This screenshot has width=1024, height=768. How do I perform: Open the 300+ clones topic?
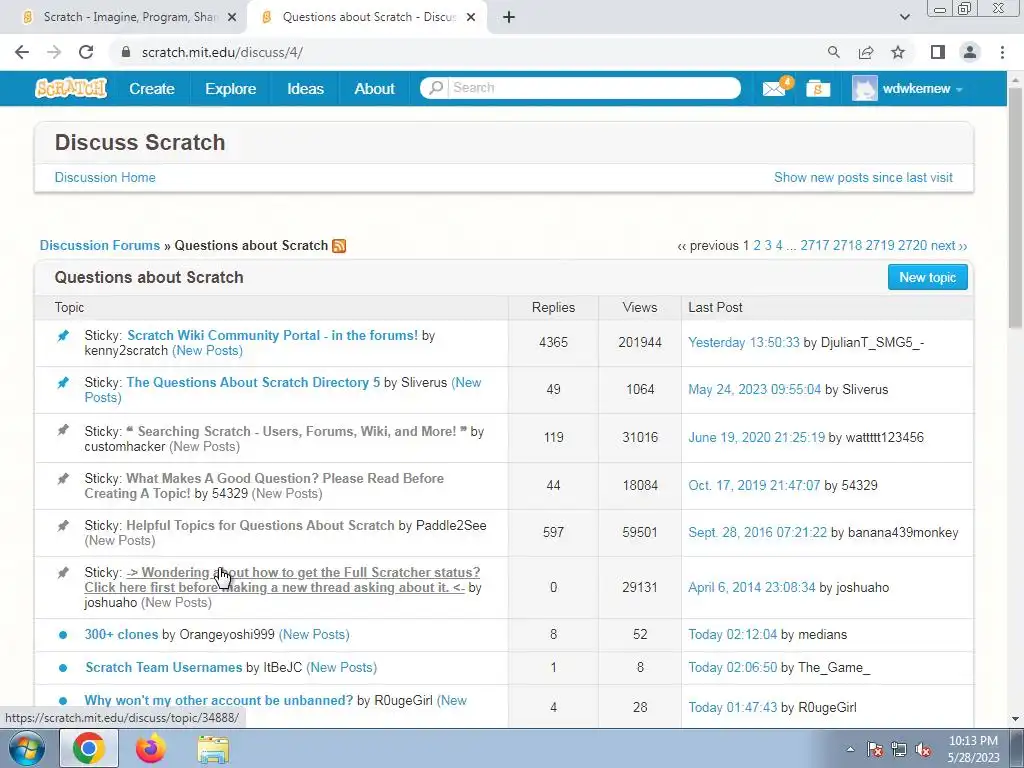(x=121, y=634)
